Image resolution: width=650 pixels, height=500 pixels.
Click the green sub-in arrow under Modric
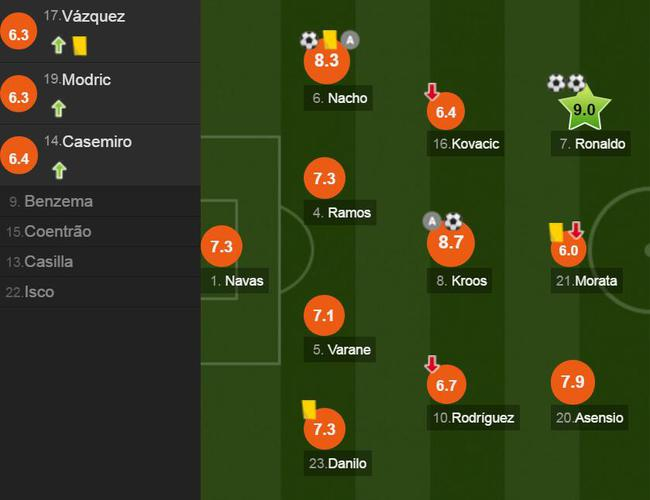59,107
